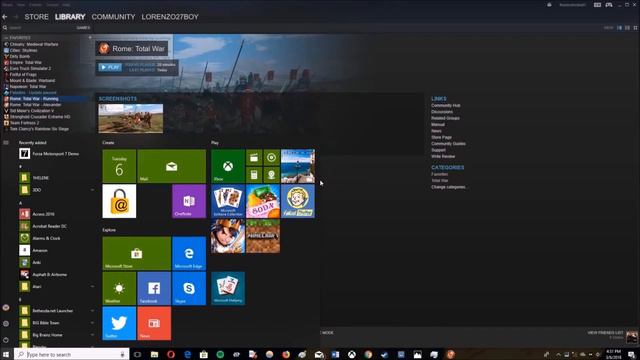The height and width of the screenshot is (360, 640).
Task: Launch Microsoft Solitaire Collection tile
Action: click(228, 201)
